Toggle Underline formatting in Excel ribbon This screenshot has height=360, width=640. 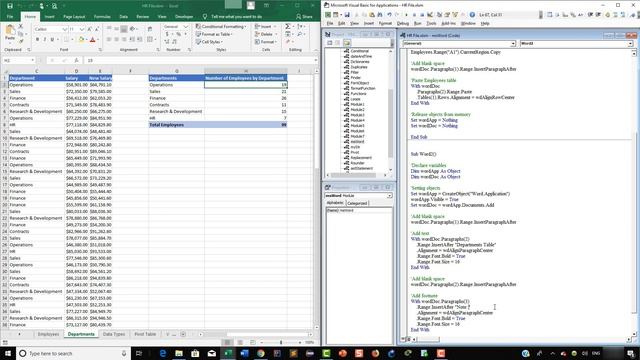52,40
